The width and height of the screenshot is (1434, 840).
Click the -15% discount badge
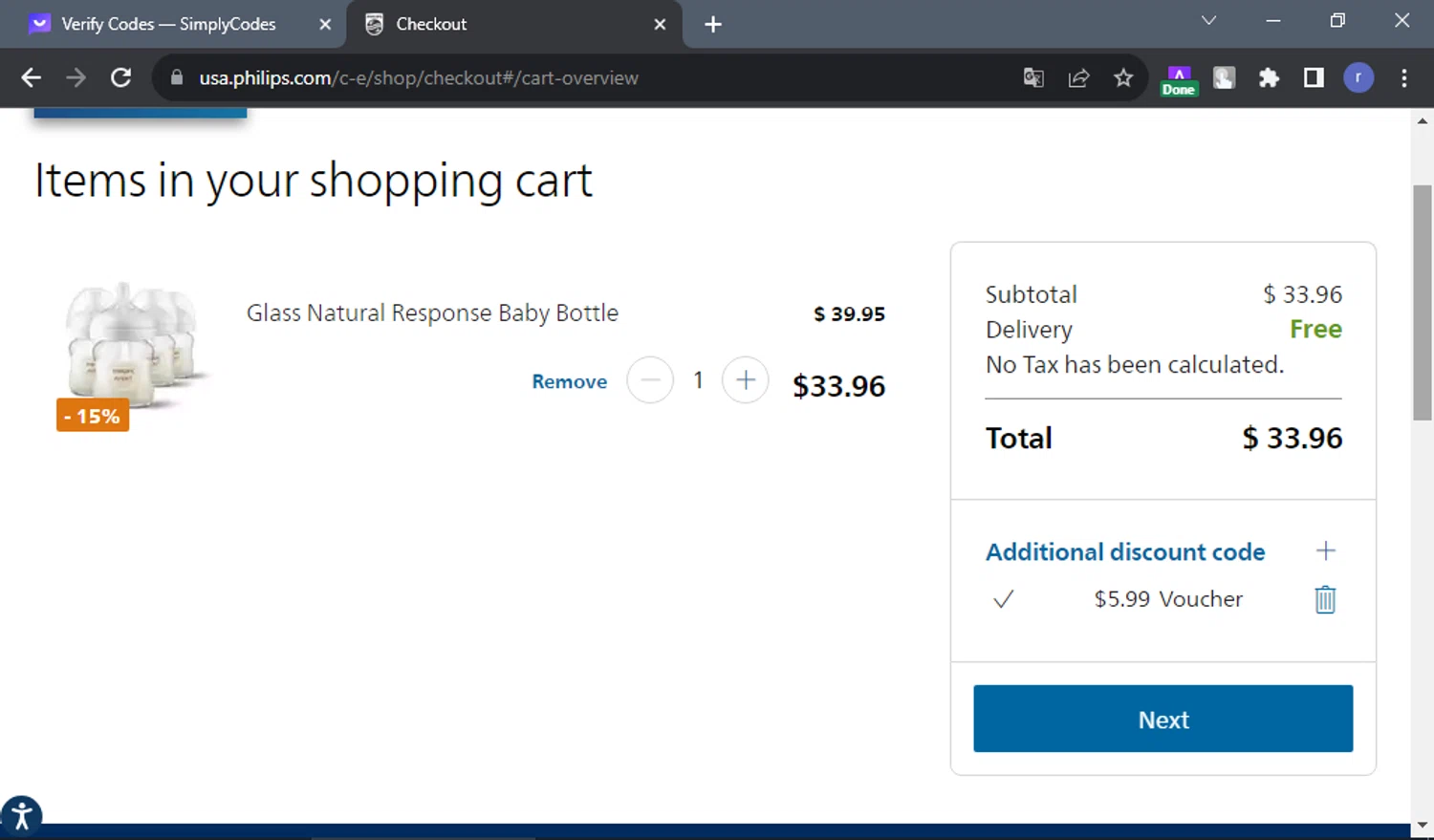(93, 416)
